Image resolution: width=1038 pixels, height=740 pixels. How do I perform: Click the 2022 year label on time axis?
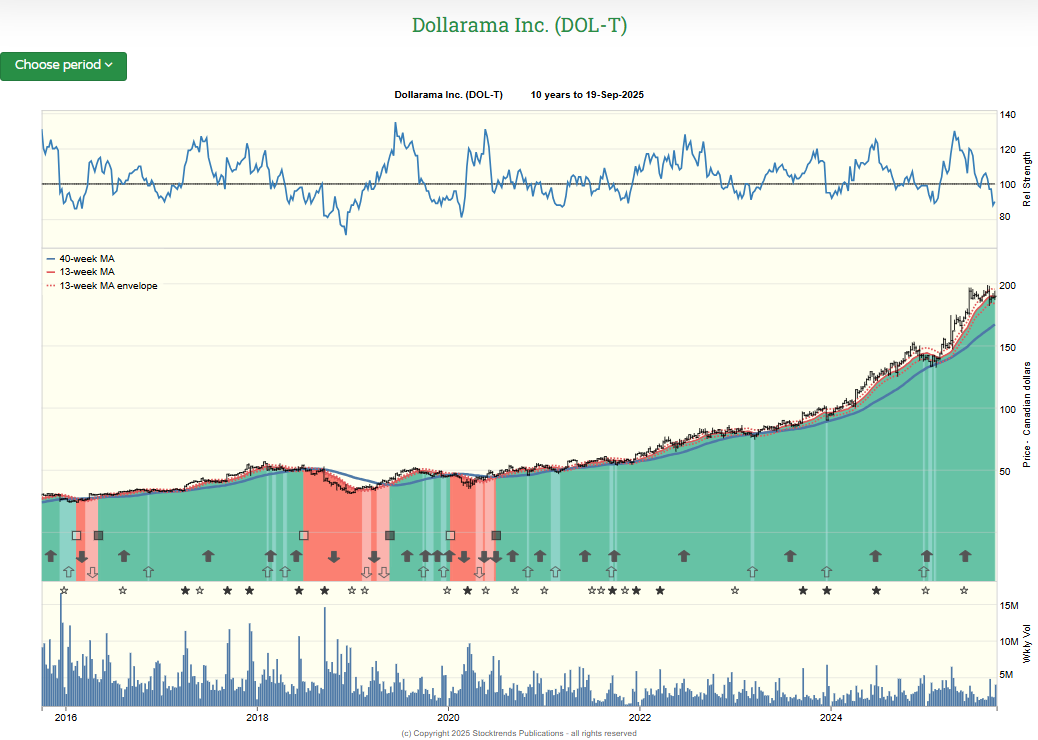click(x=639, y=717)
